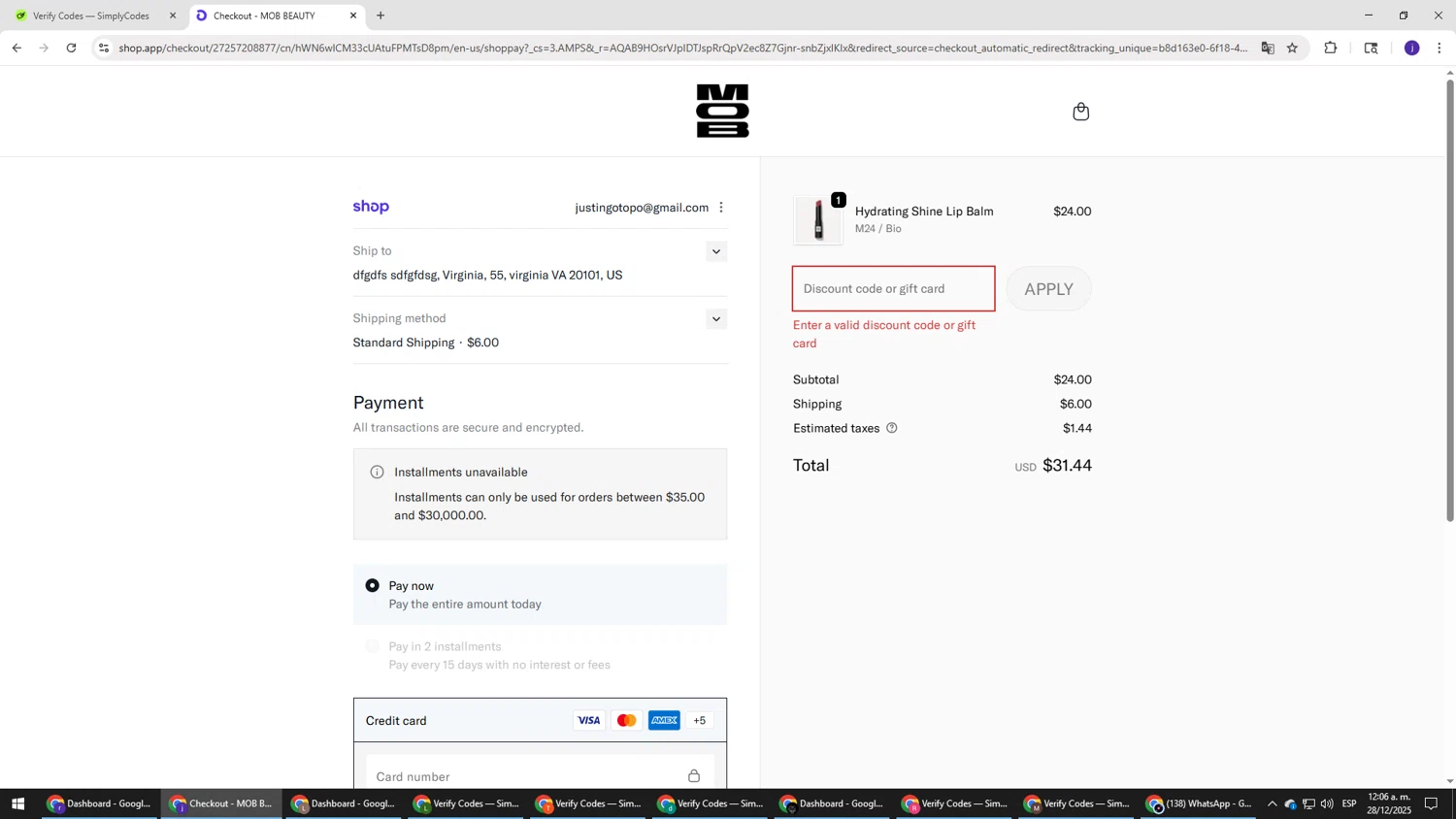Open the Windows notification center
1456x819 pixels.
1431,803
